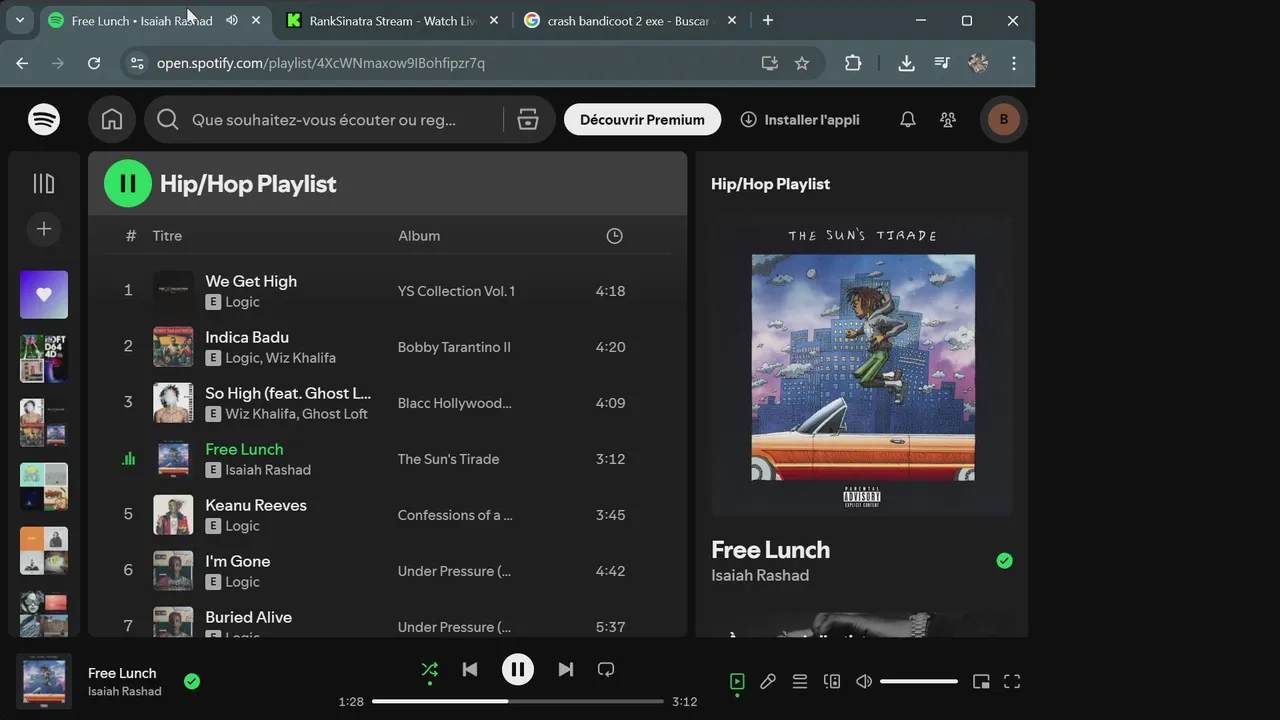
Task: Open the user profile avatar B
Action: [1004, 120]
